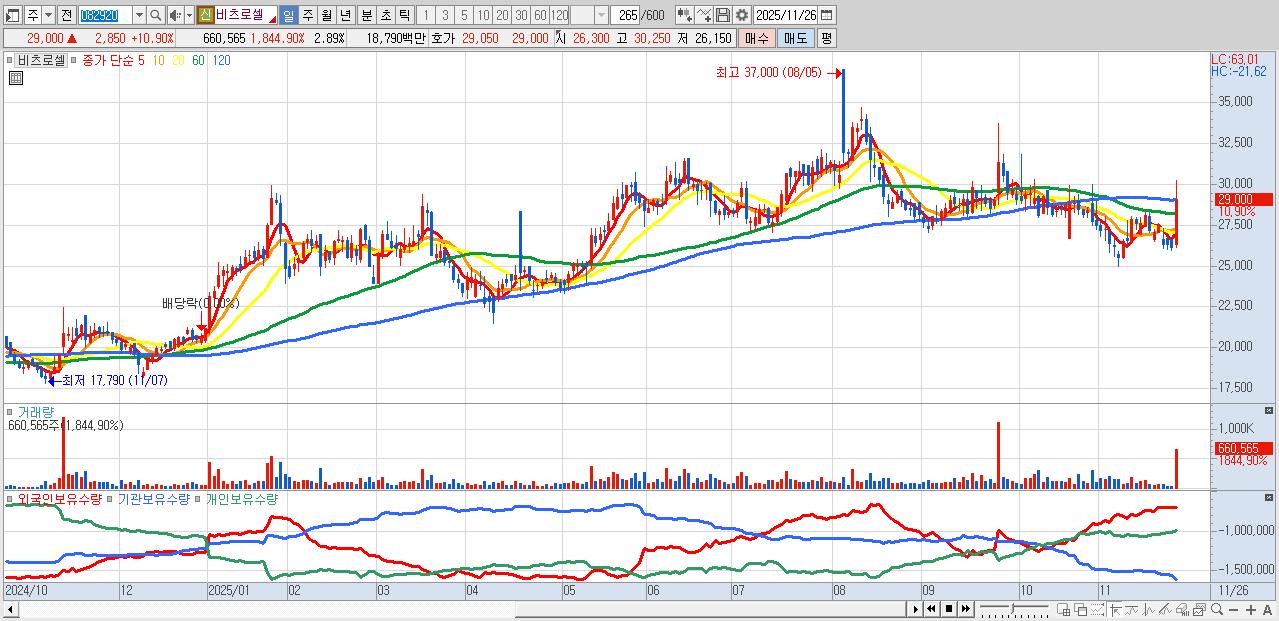Click the chart image capture icon

click(x=1200, y=609)
